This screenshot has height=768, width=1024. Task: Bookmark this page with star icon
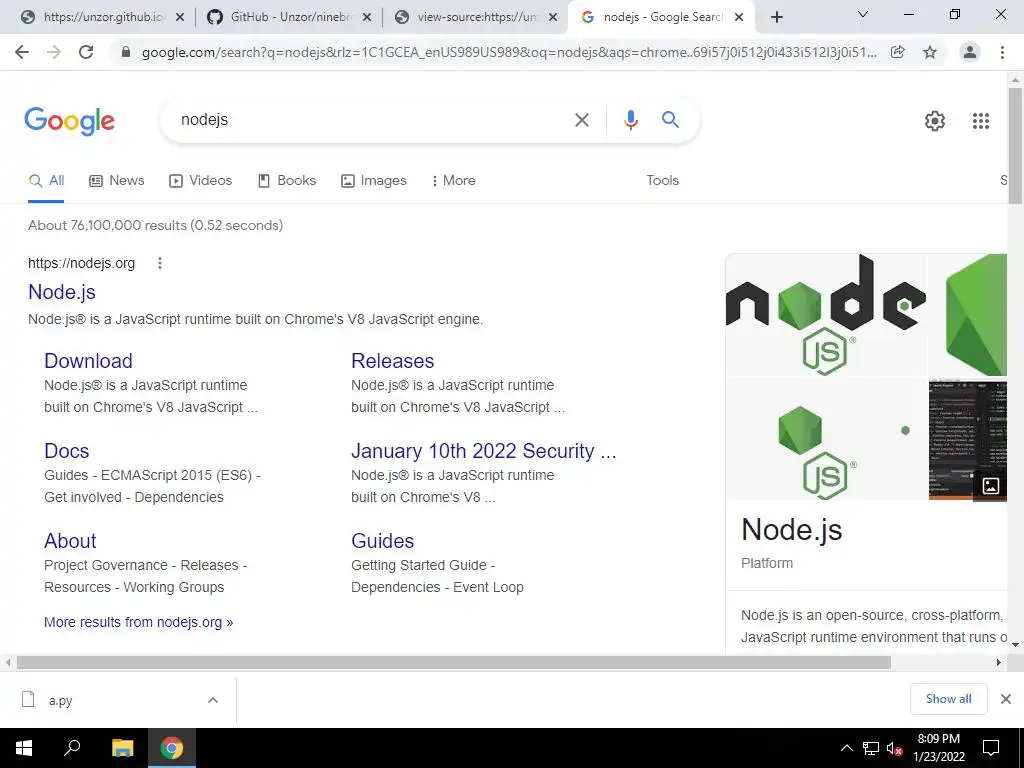point(930,52)
